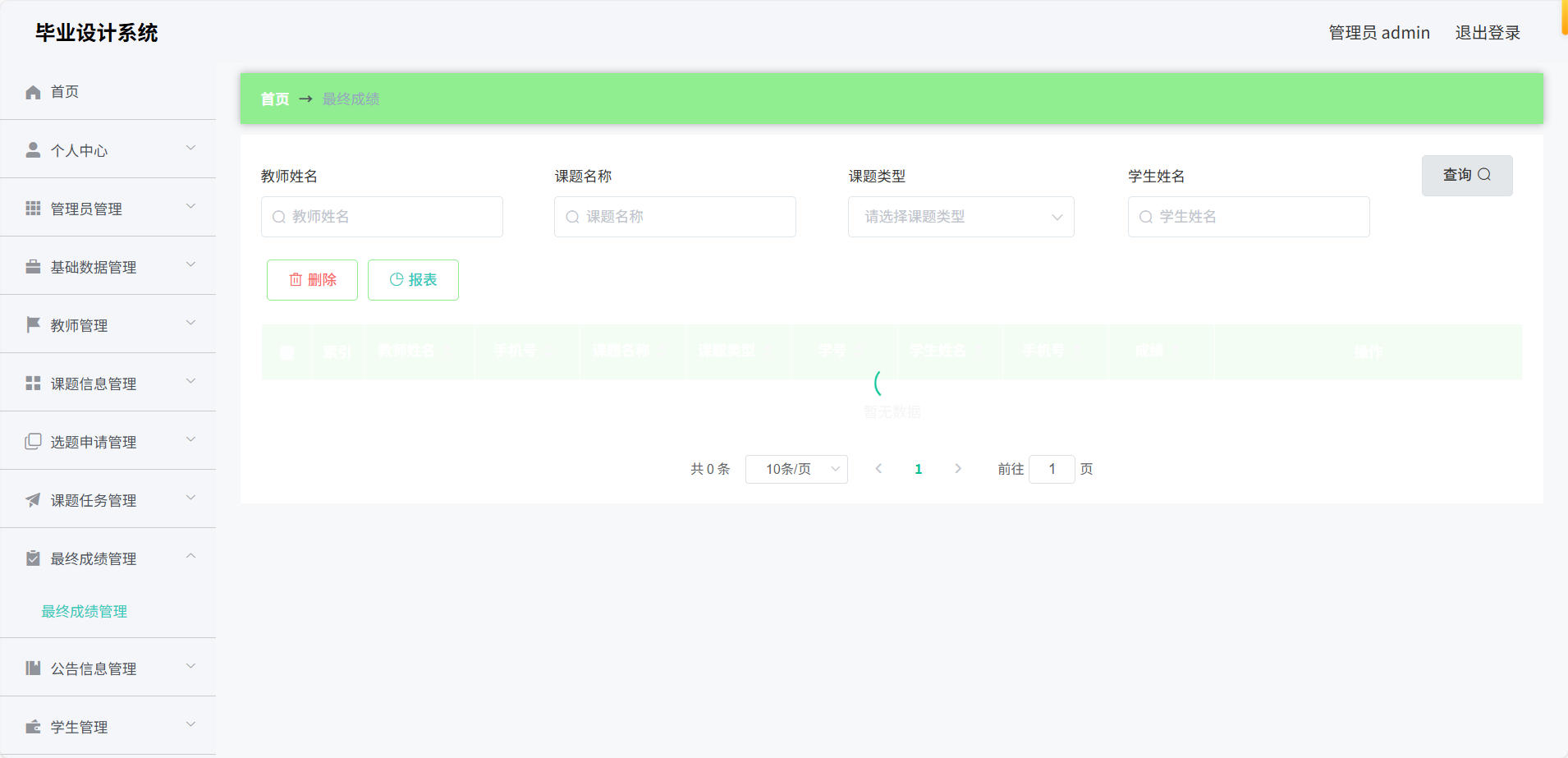Click the 前往 page number input box
Screen dimensions: 1568x758
(1052, 469)
